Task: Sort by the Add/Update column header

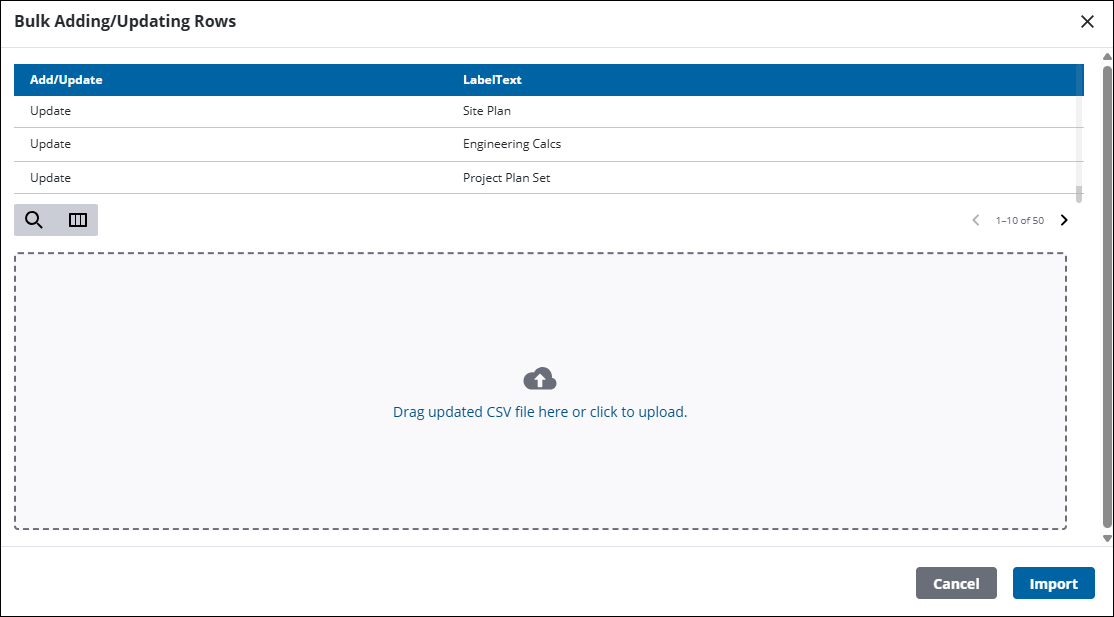Action: 66,80
